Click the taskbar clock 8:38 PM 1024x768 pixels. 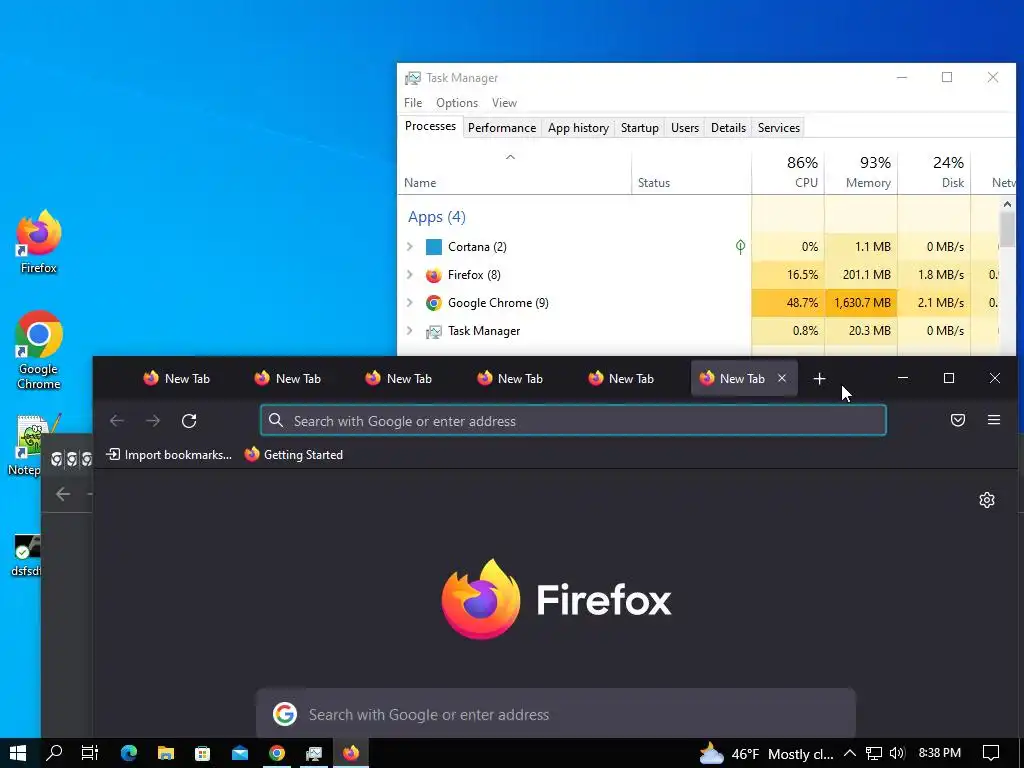[x=940, y=753]
